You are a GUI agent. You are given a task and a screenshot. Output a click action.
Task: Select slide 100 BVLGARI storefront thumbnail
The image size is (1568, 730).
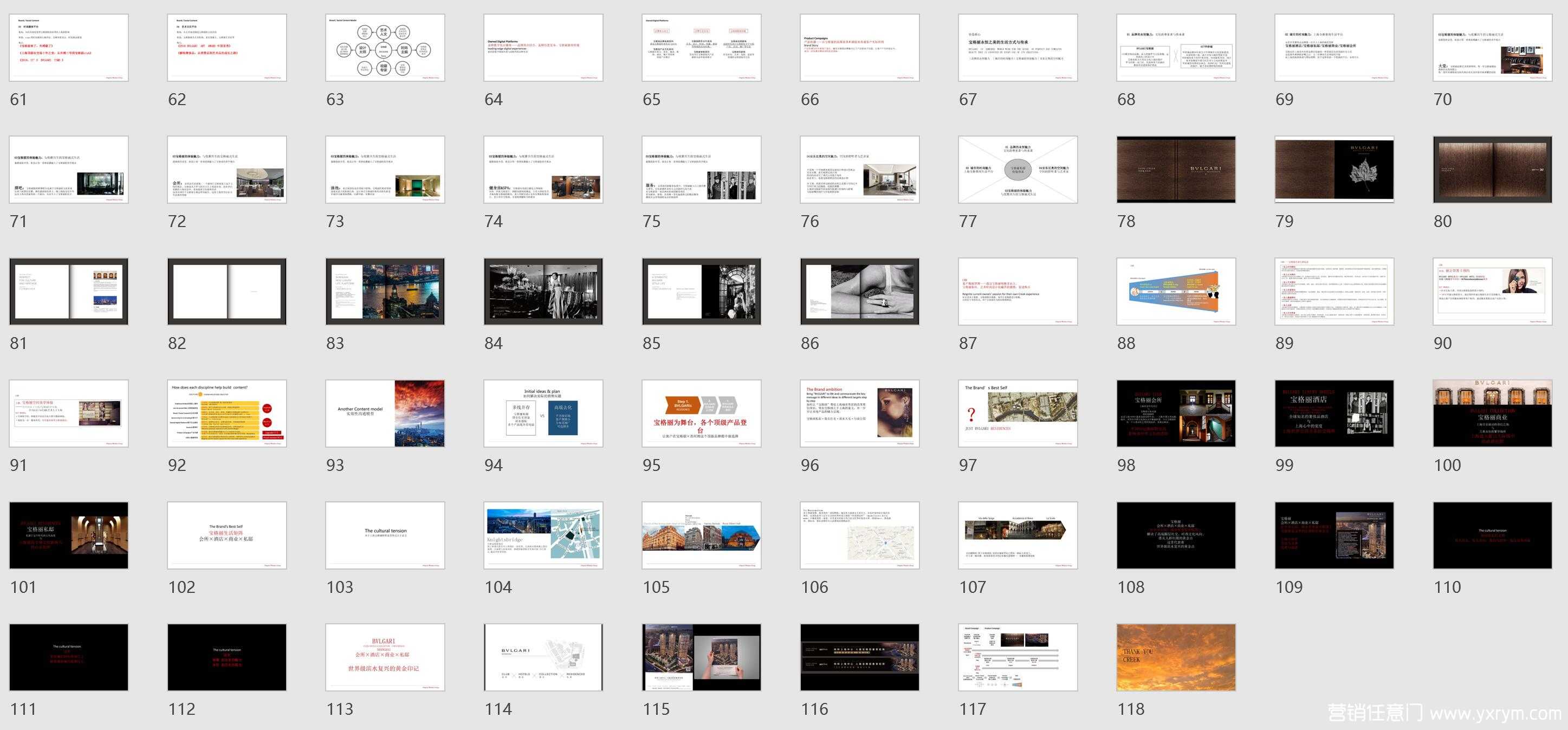click(1493, 414)
